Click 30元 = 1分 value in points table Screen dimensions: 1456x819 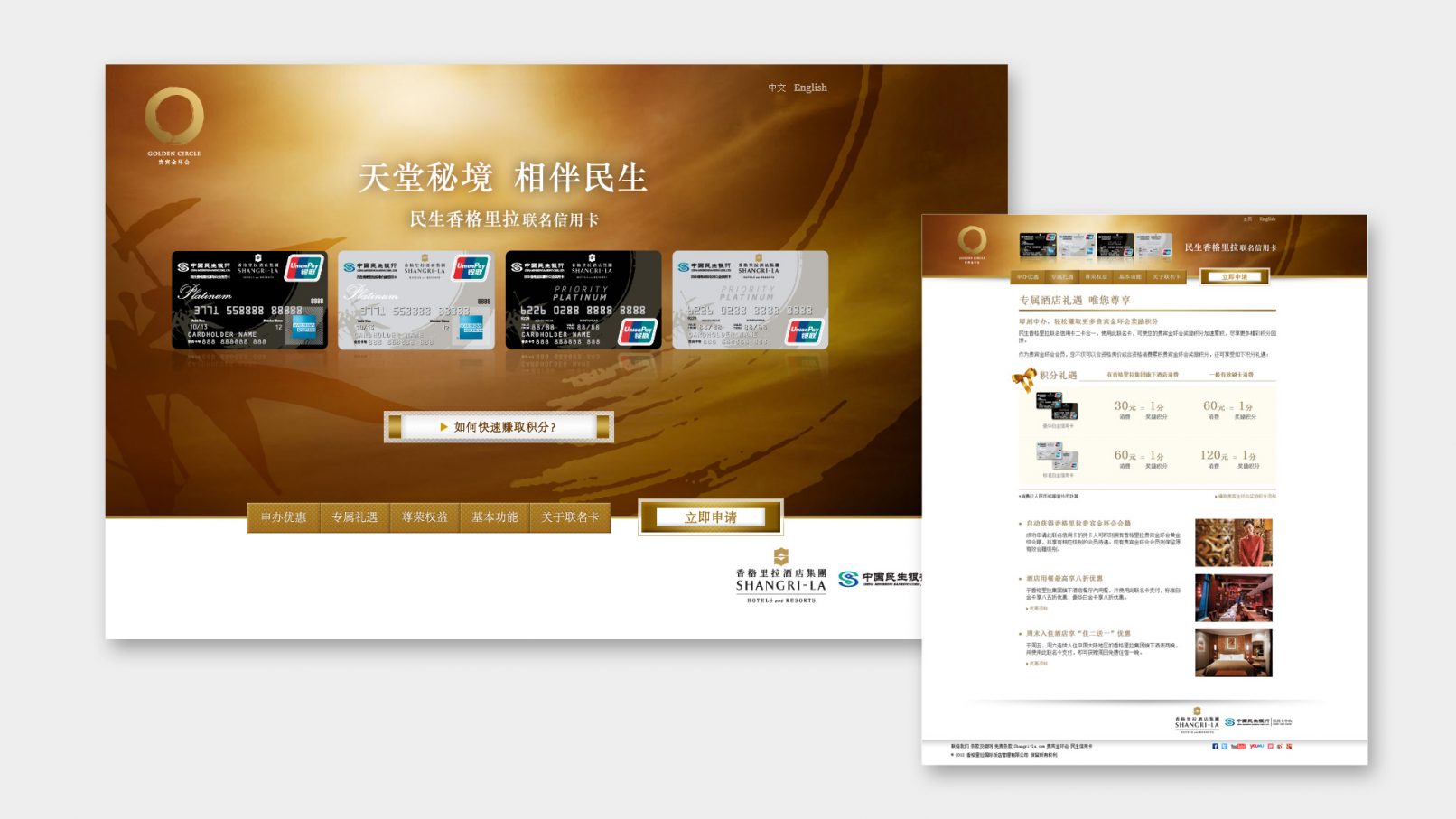[1139, 406]
